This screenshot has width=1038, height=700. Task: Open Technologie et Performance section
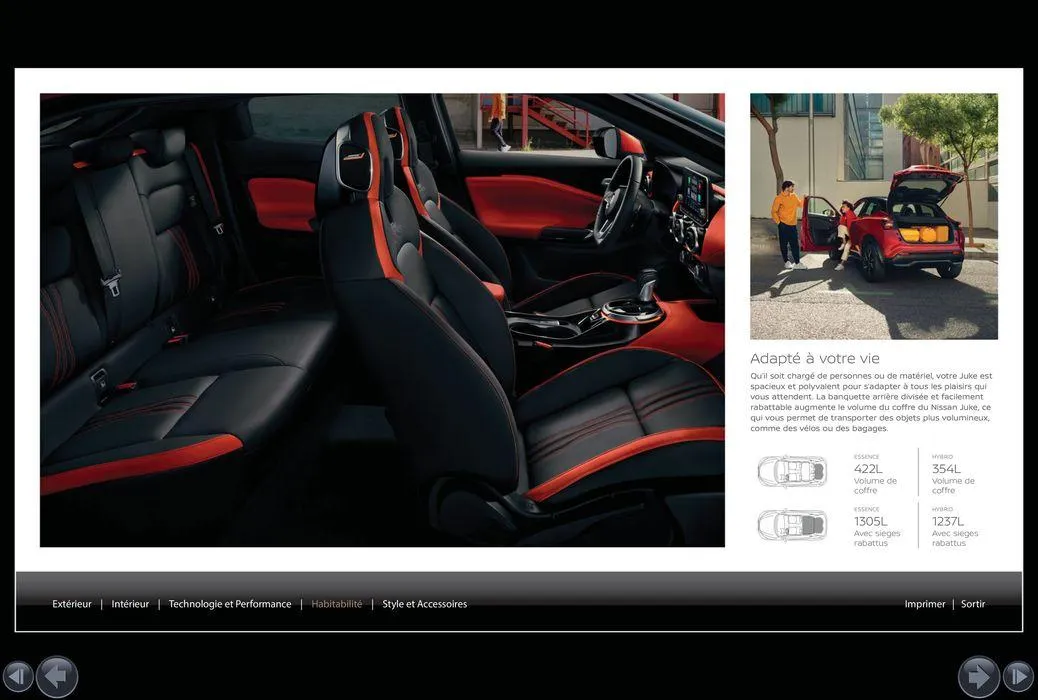tap(230, 604)
